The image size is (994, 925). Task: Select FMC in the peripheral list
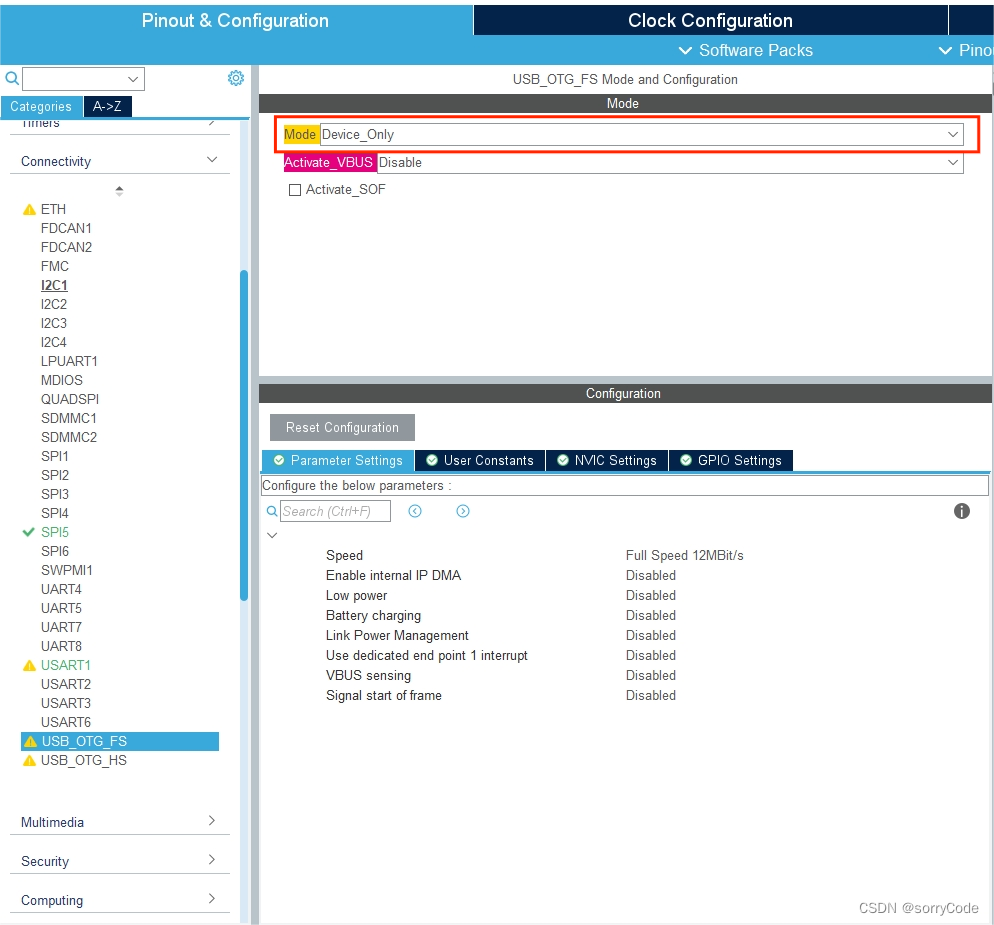(x=55, y=266)
